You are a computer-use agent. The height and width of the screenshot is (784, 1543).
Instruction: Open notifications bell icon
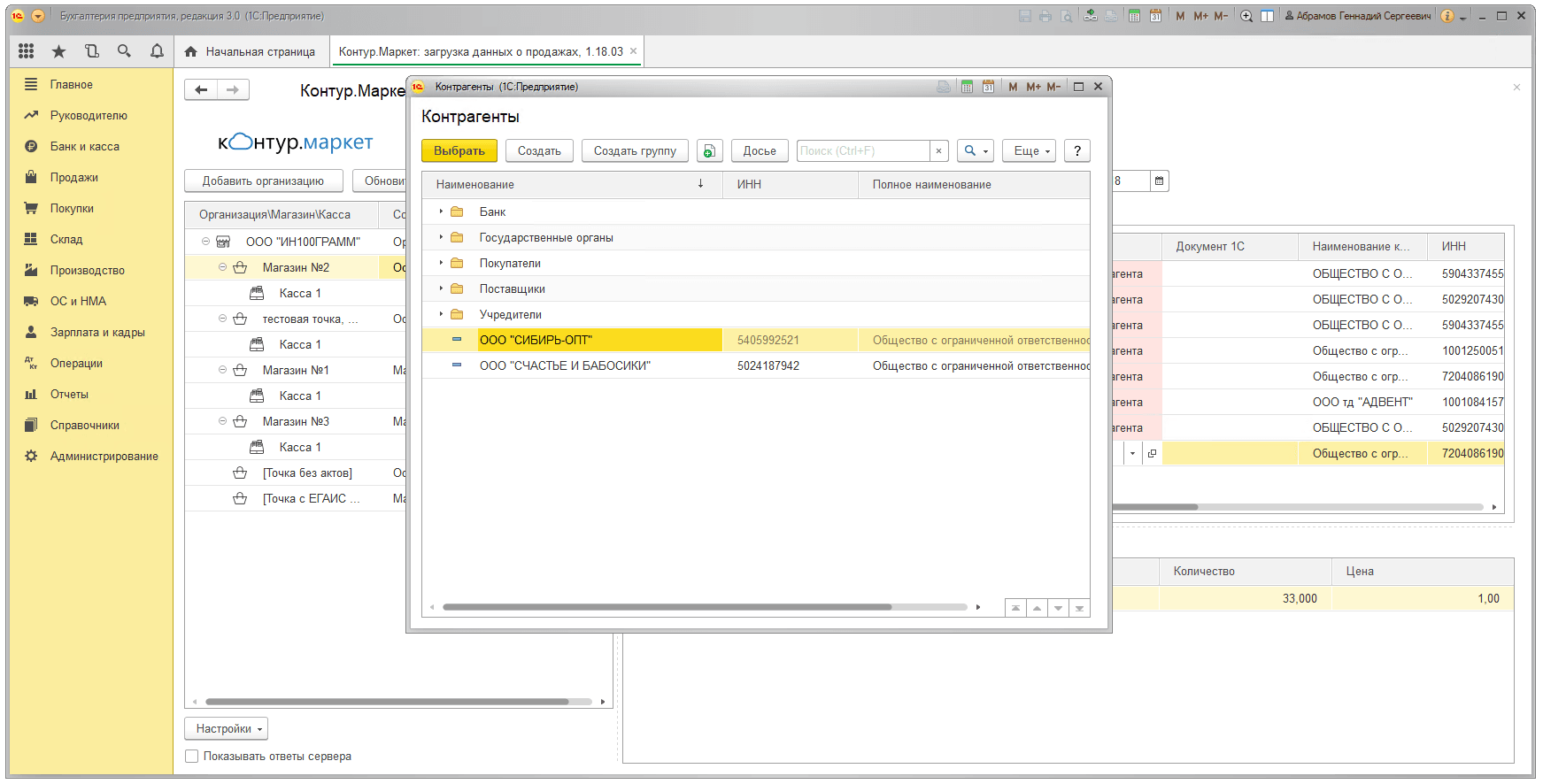(157, 51)
